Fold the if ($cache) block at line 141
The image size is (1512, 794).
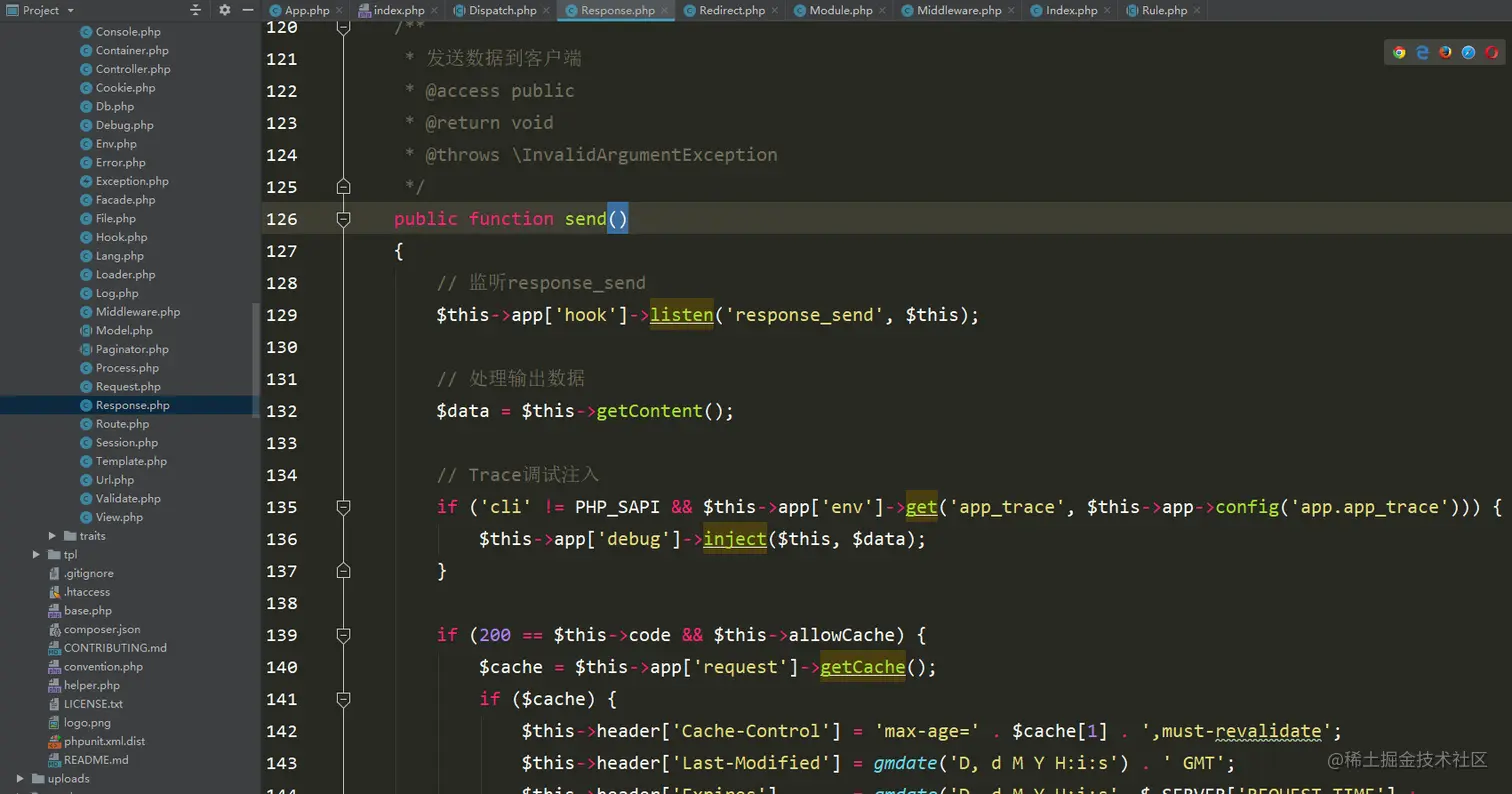coord(343,699)
